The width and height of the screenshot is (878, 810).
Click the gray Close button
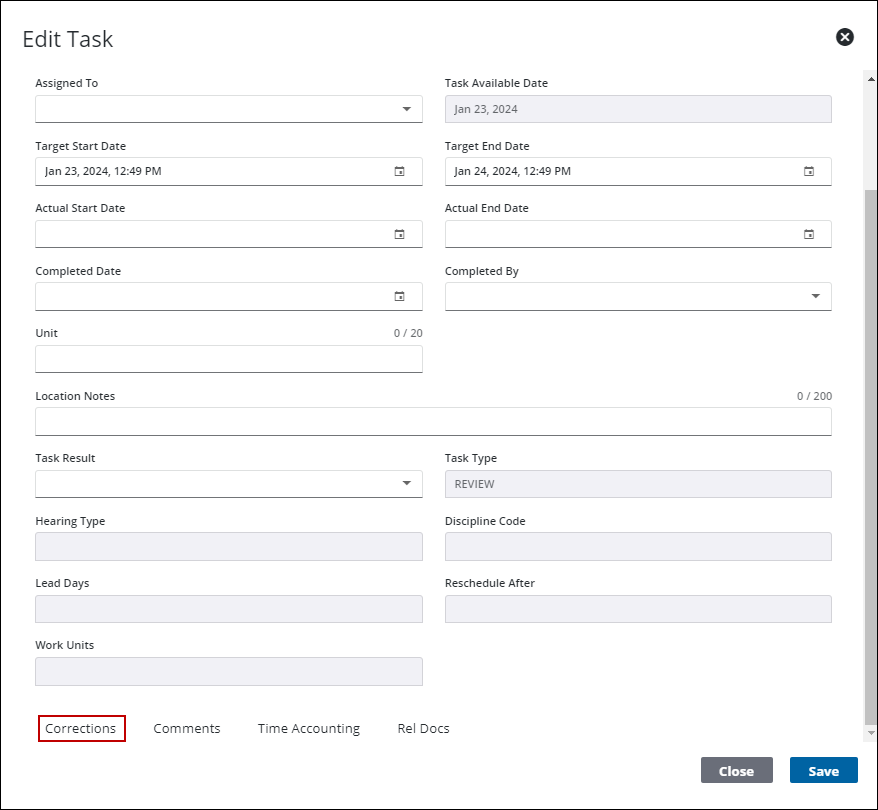(736, 771)
